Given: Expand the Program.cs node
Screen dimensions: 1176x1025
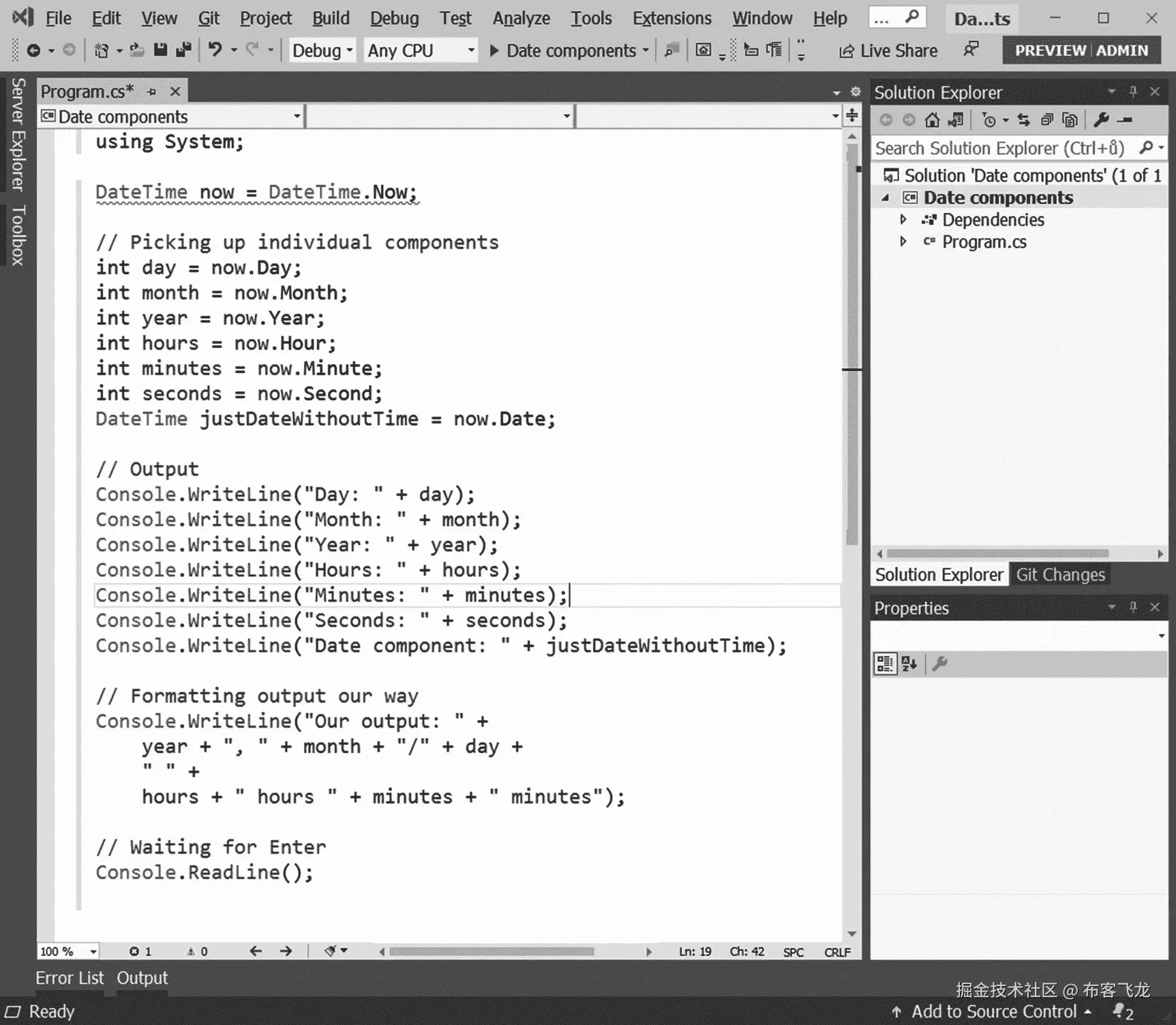Looking at the screenshot, I should pos(903,241).
